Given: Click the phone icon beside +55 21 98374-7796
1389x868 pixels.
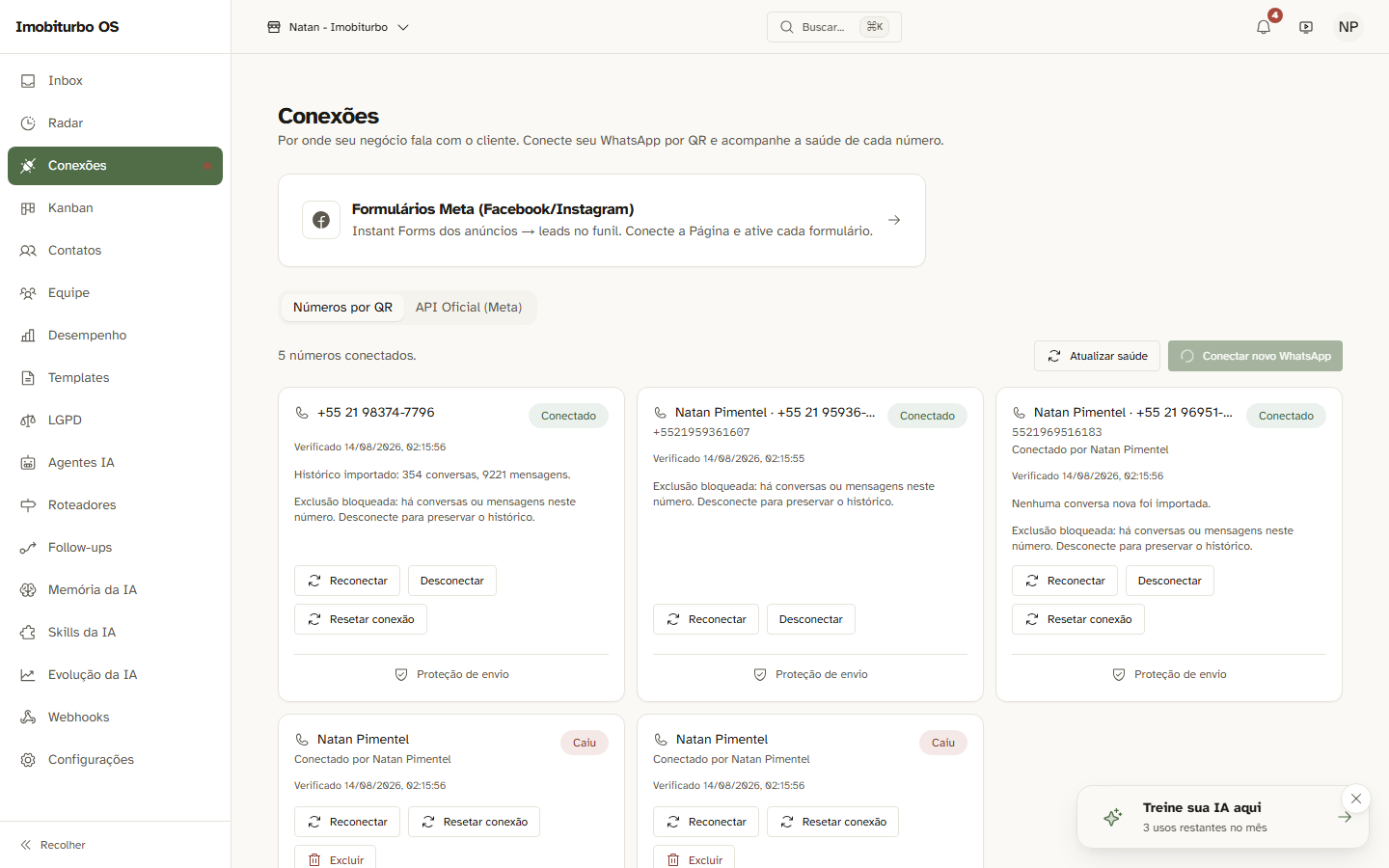Looking at the screenshot, I should point(302,413).
